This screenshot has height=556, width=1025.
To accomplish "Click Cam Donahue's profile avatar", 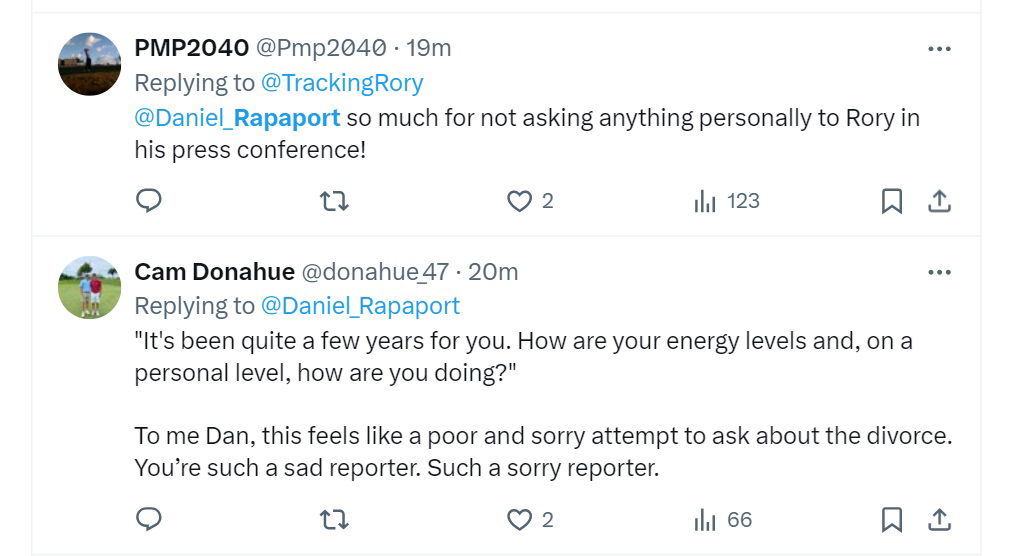I will [x=90, y=287].
